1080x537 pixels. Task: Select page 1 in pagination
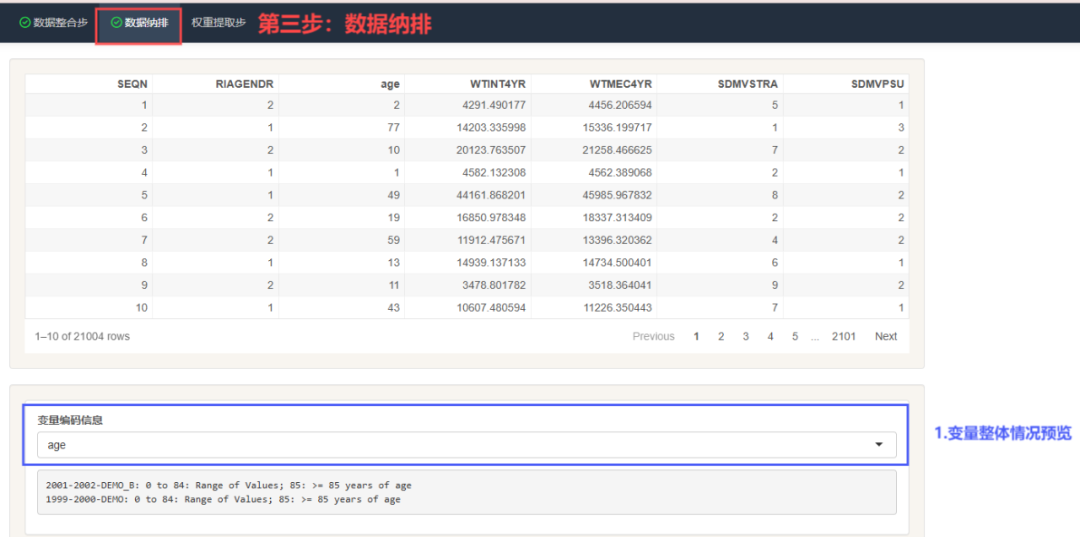pyautogui.click(x=696, y=336)
